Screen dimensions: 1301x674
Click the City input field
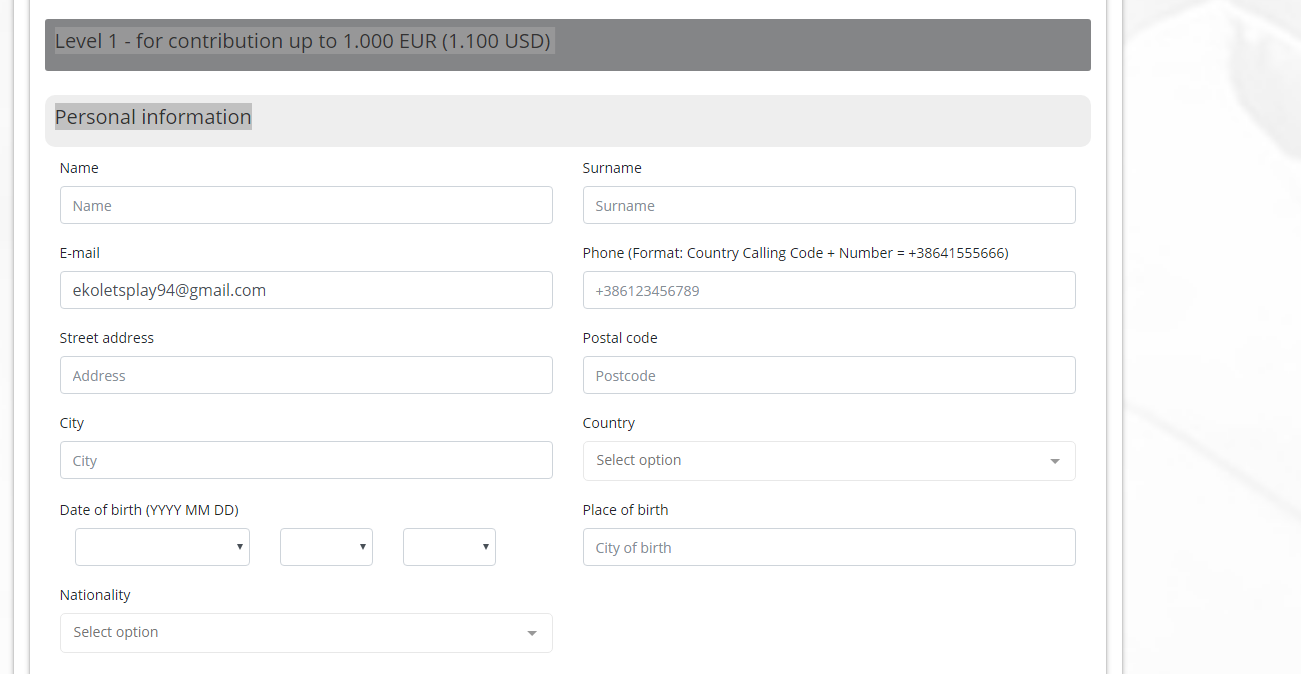point(306,460)
